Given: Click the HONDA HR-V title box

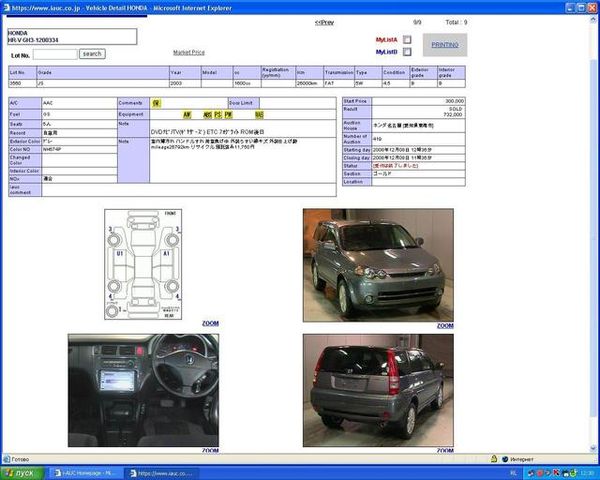Looking at the screenshot, I should coord(72,37).
